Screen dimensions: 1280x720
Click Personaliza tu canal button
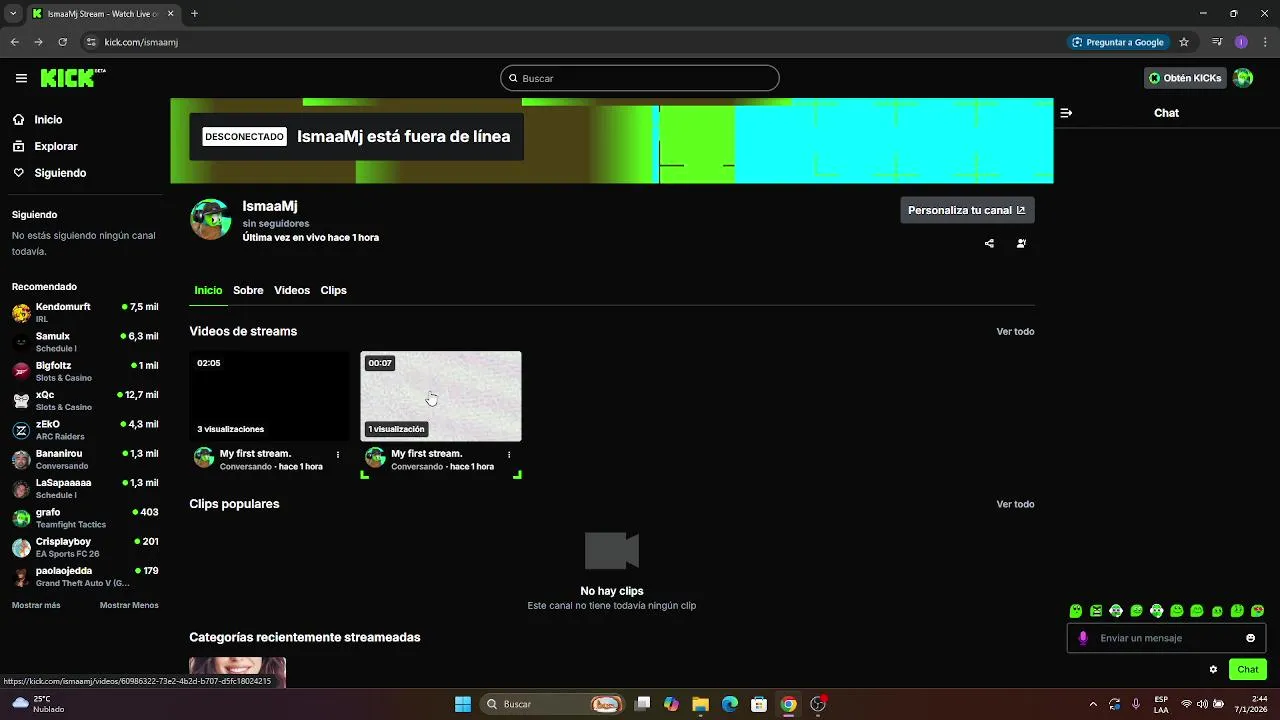967,210
